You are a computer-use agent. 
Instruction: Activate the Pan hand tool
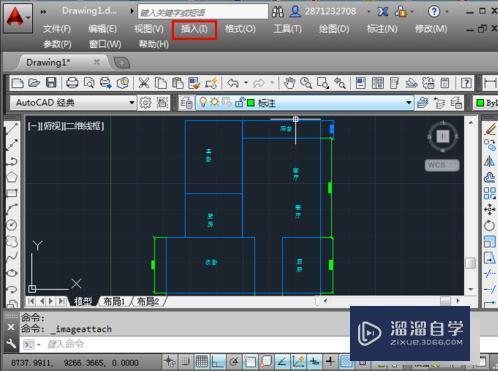pos(289,83)
